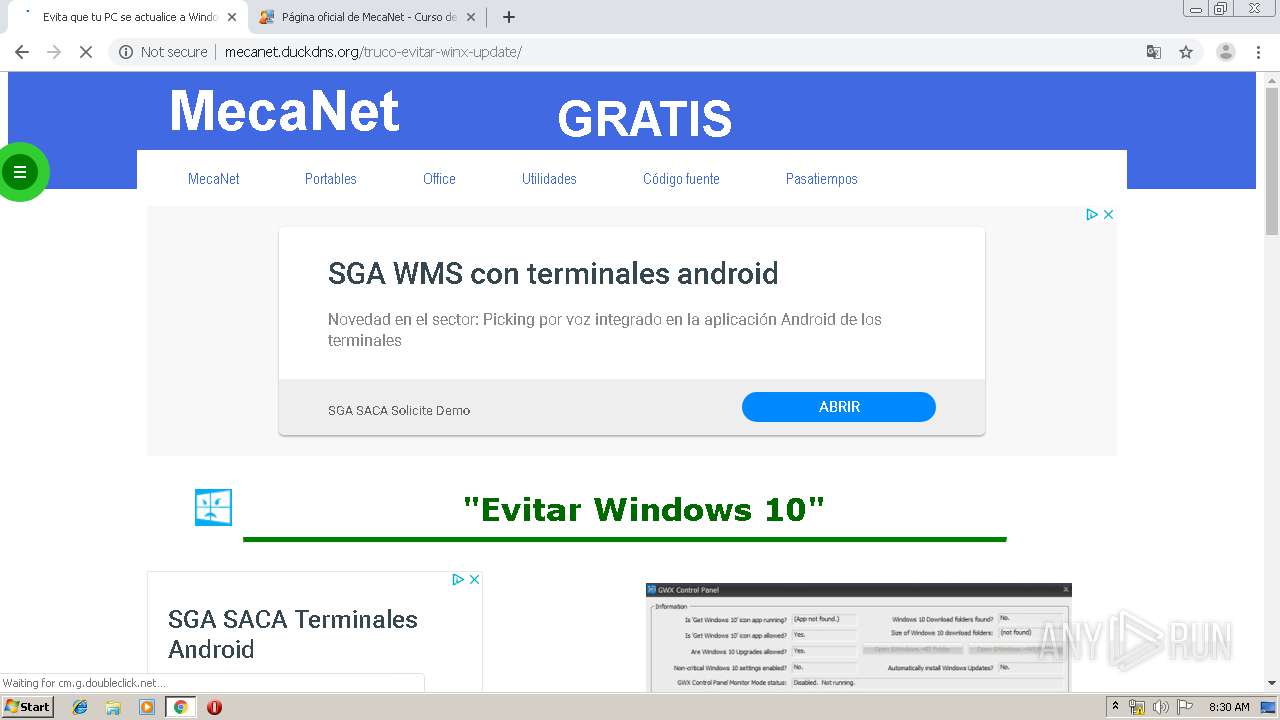Viewport: 1280px width, 720px height.
Task: Click the ABRIR button in the ad
Action: 839,407
